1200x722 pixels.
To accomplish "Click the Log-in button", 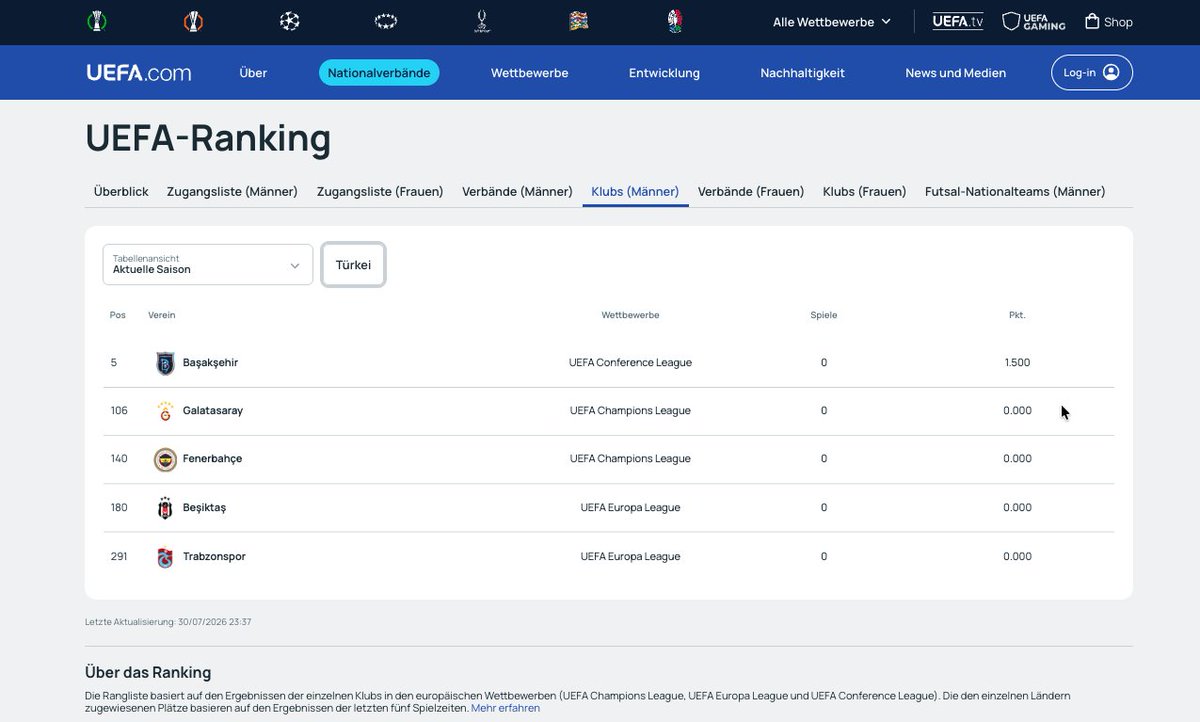I will (x=1092, y=72).
